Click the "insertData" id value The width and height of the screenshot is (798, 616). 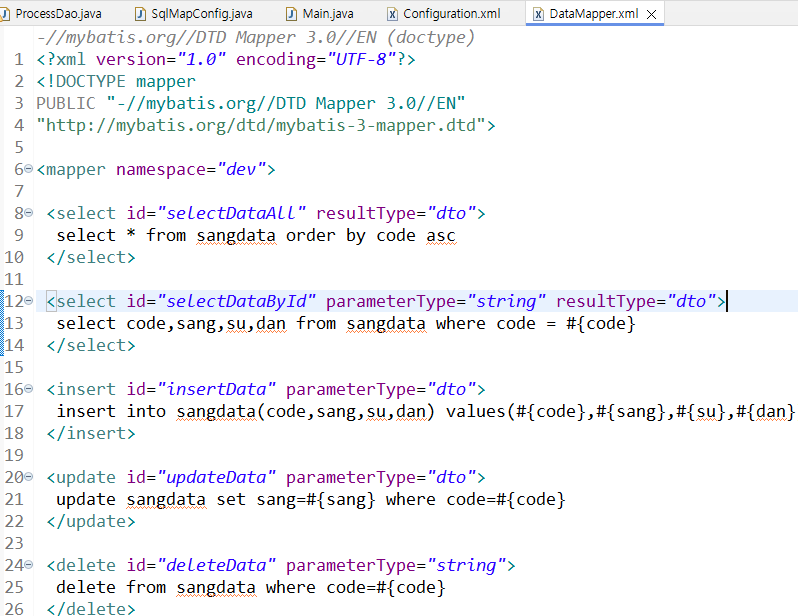pos(217,389)
